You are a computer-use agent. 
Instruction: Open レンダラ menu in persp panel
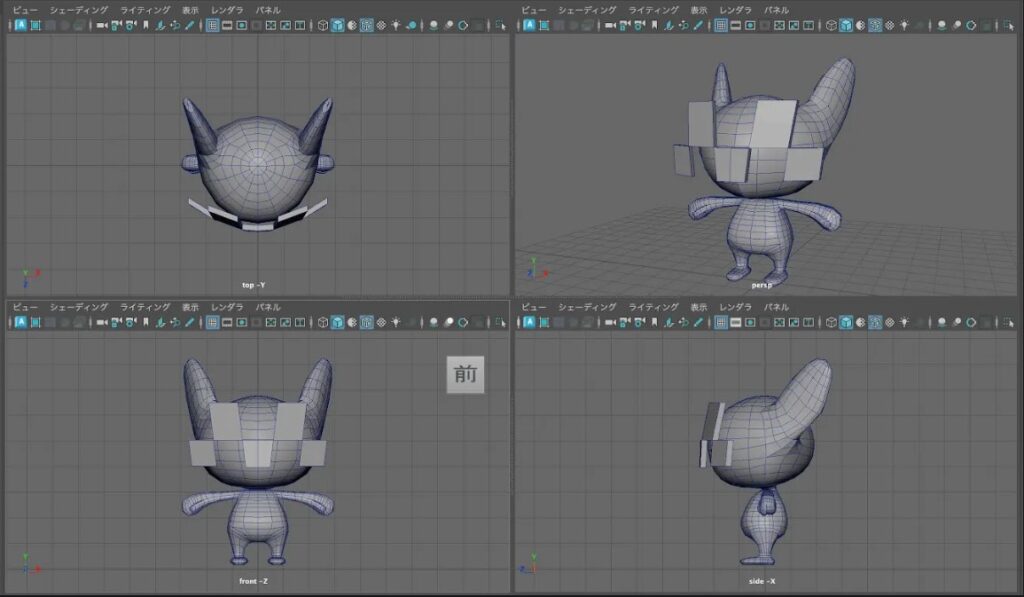click(735, 10)
